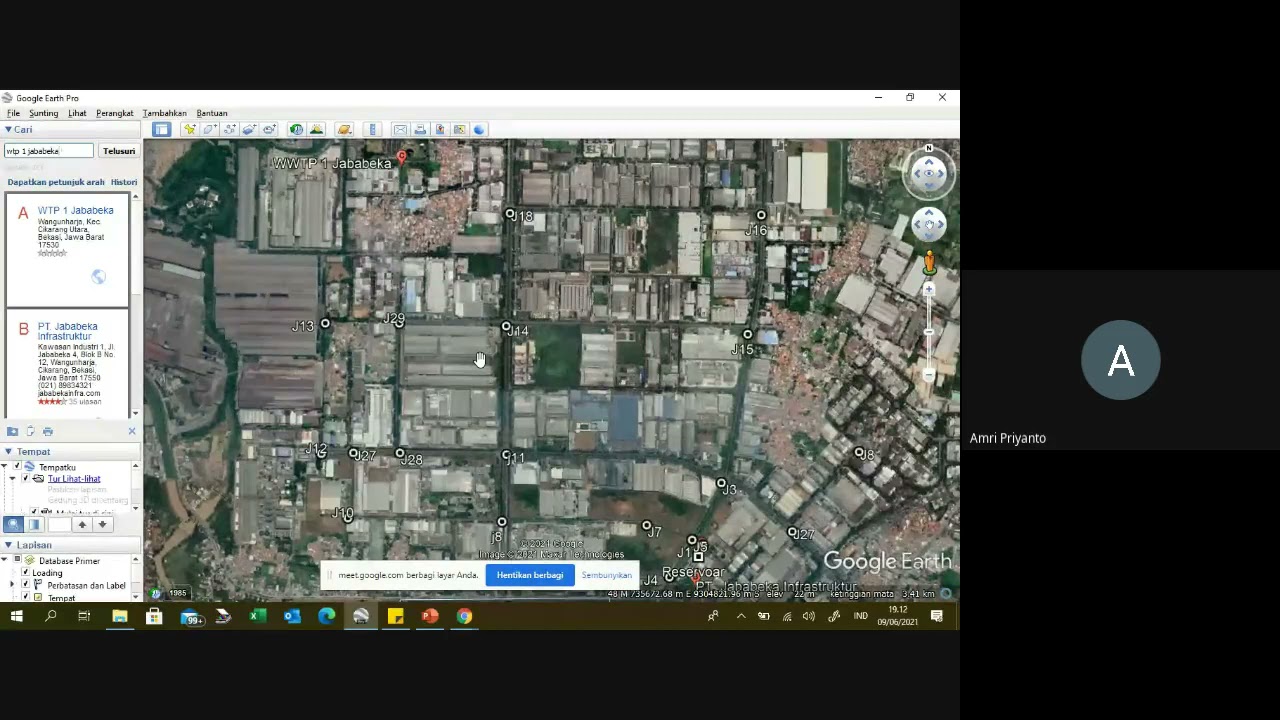Click the Email toolbar icon

click(400, 129)
